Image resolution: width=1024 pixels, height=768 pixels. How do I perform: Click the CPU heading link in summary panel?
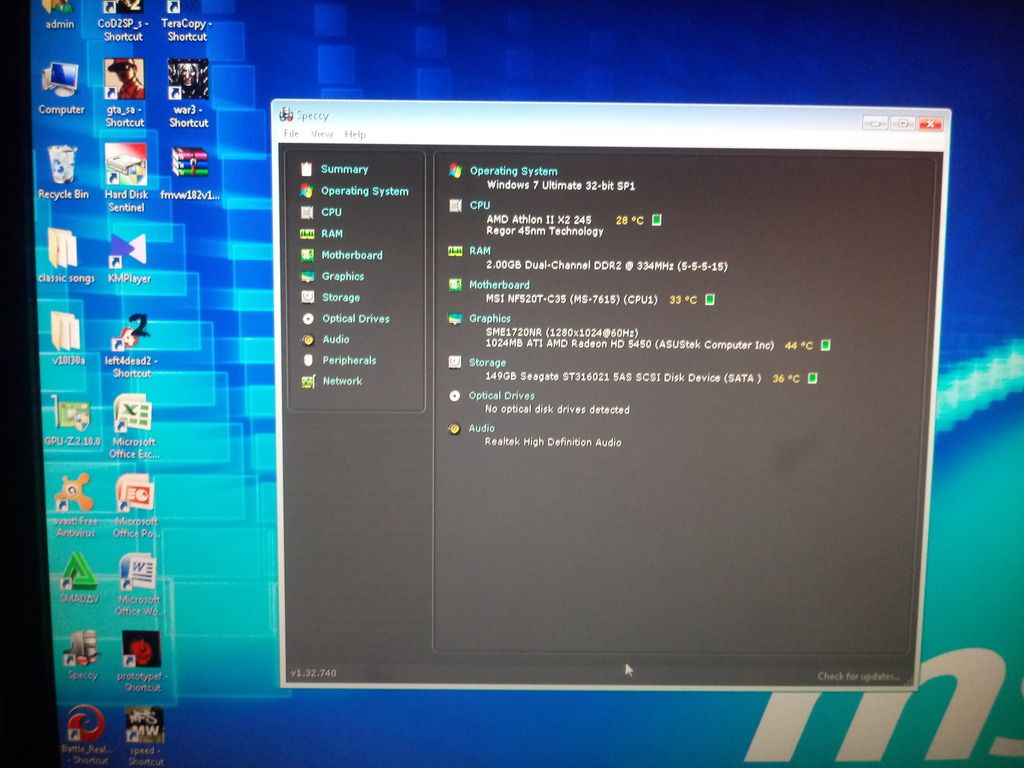pos(479,205)
